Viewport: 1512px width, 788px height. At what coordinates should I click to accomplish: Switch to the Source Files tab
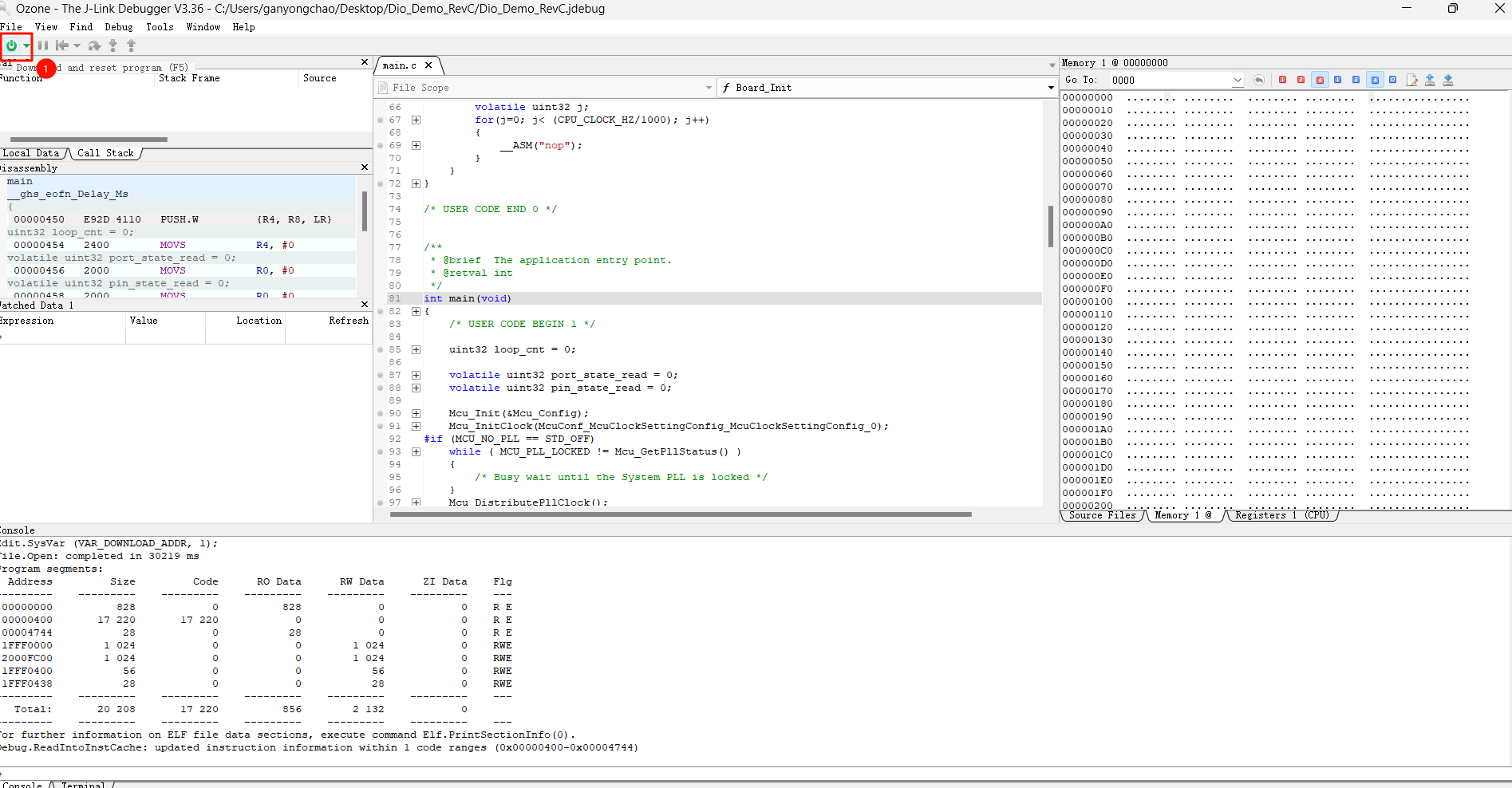tap(1103, 515)
